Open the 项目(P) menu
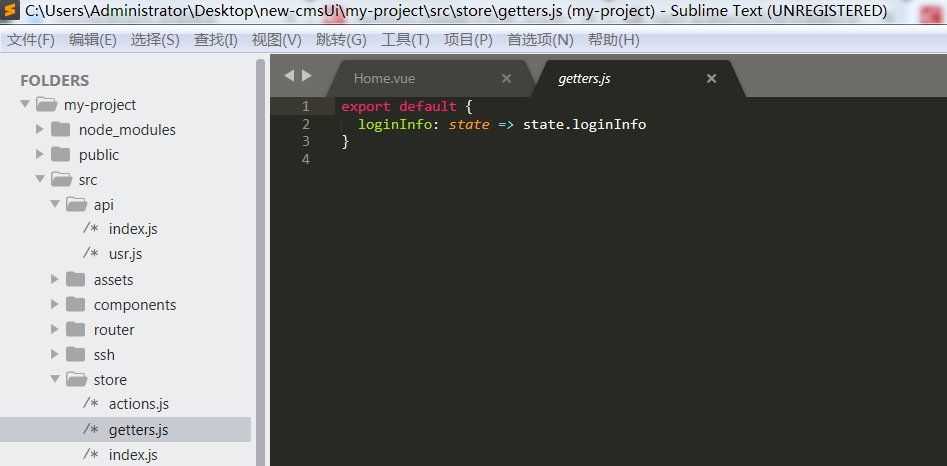The width and height of the screenshot is (947, 466). pos(468,40)
